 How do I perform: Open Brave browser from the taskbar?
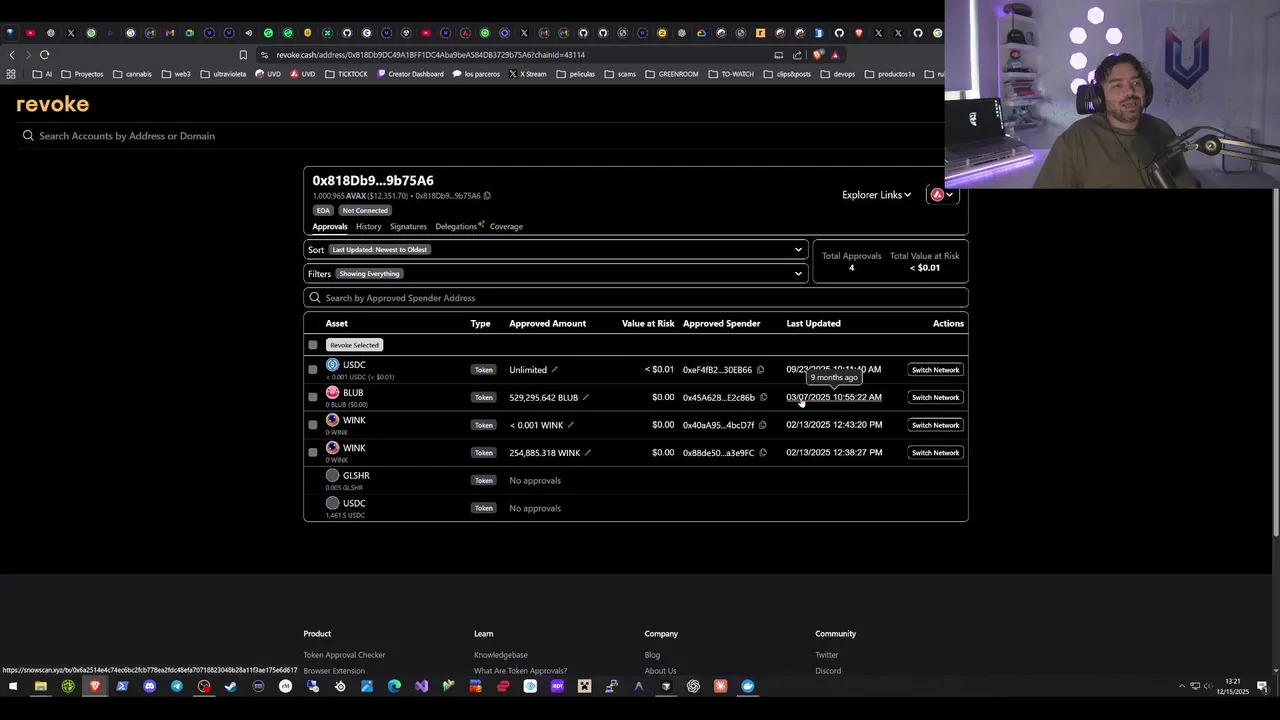pos(95,686)
